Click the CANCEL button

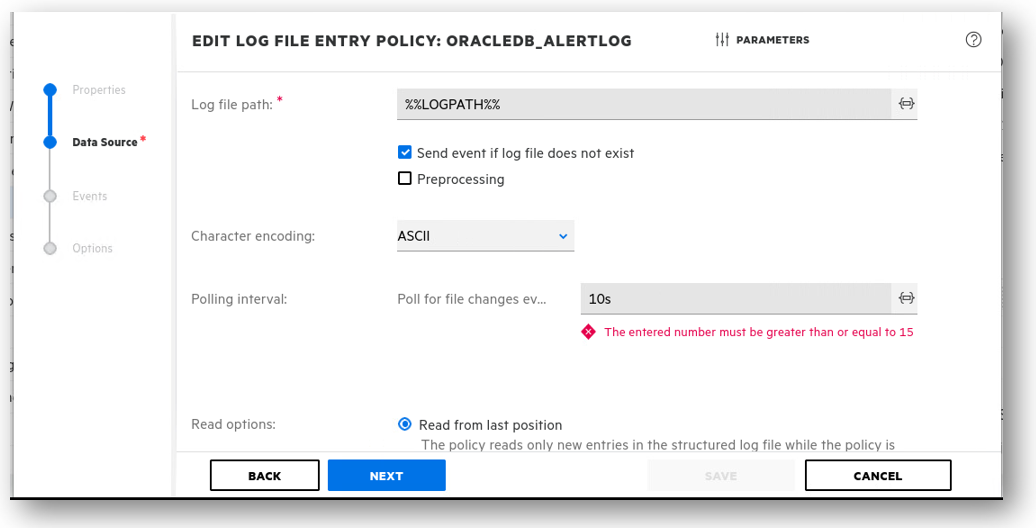point(877,476)
